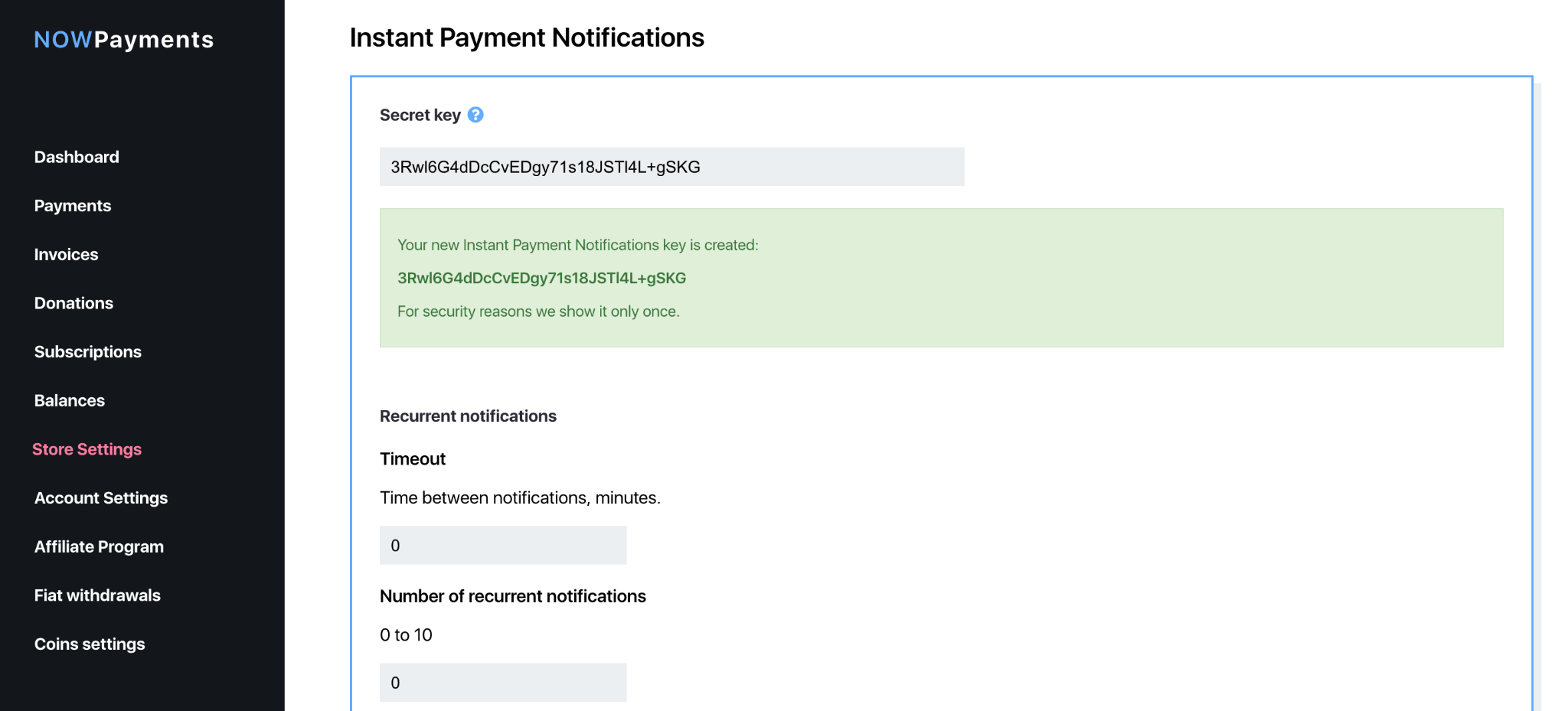
Task: Go to Affiliate Program
Action: pos(99,546)
